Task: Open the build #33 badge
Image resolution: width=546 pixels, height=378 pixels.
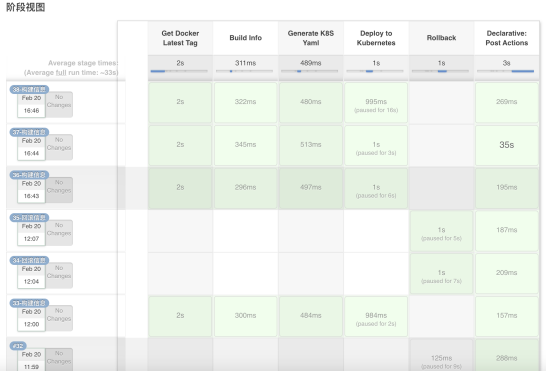Action: click(x=29, y=303)
